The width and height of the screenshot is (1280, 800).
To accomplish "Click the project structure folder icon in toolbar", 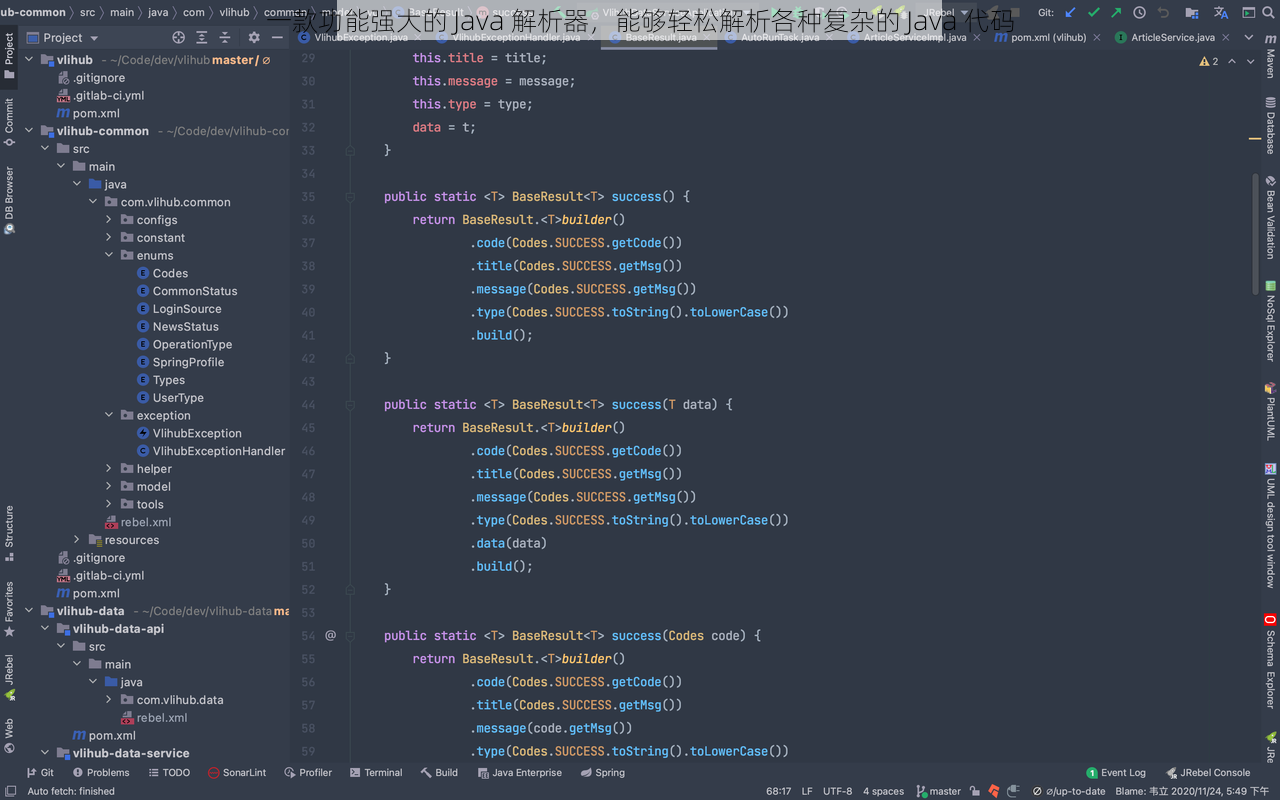I will (1192, 13).
